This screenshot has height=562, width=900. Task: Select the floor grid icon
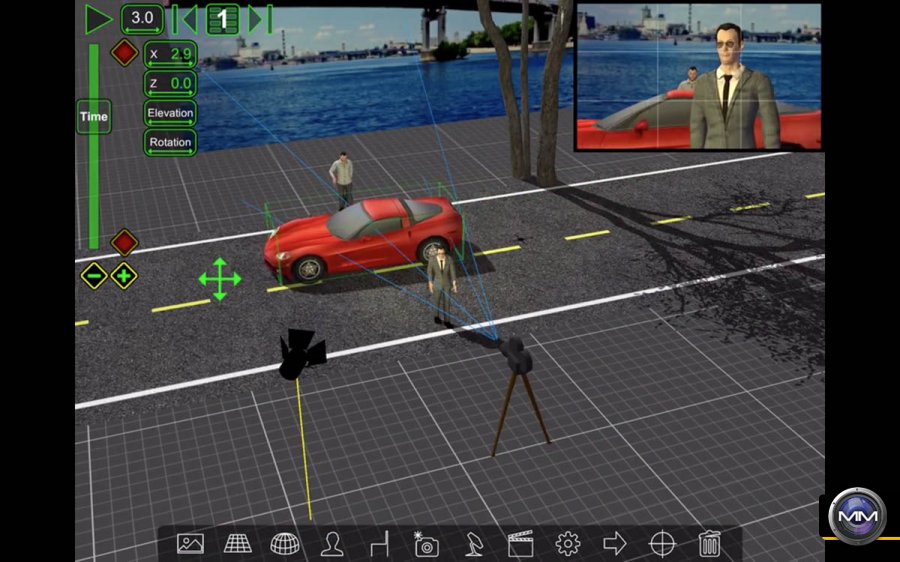[238, 543]
